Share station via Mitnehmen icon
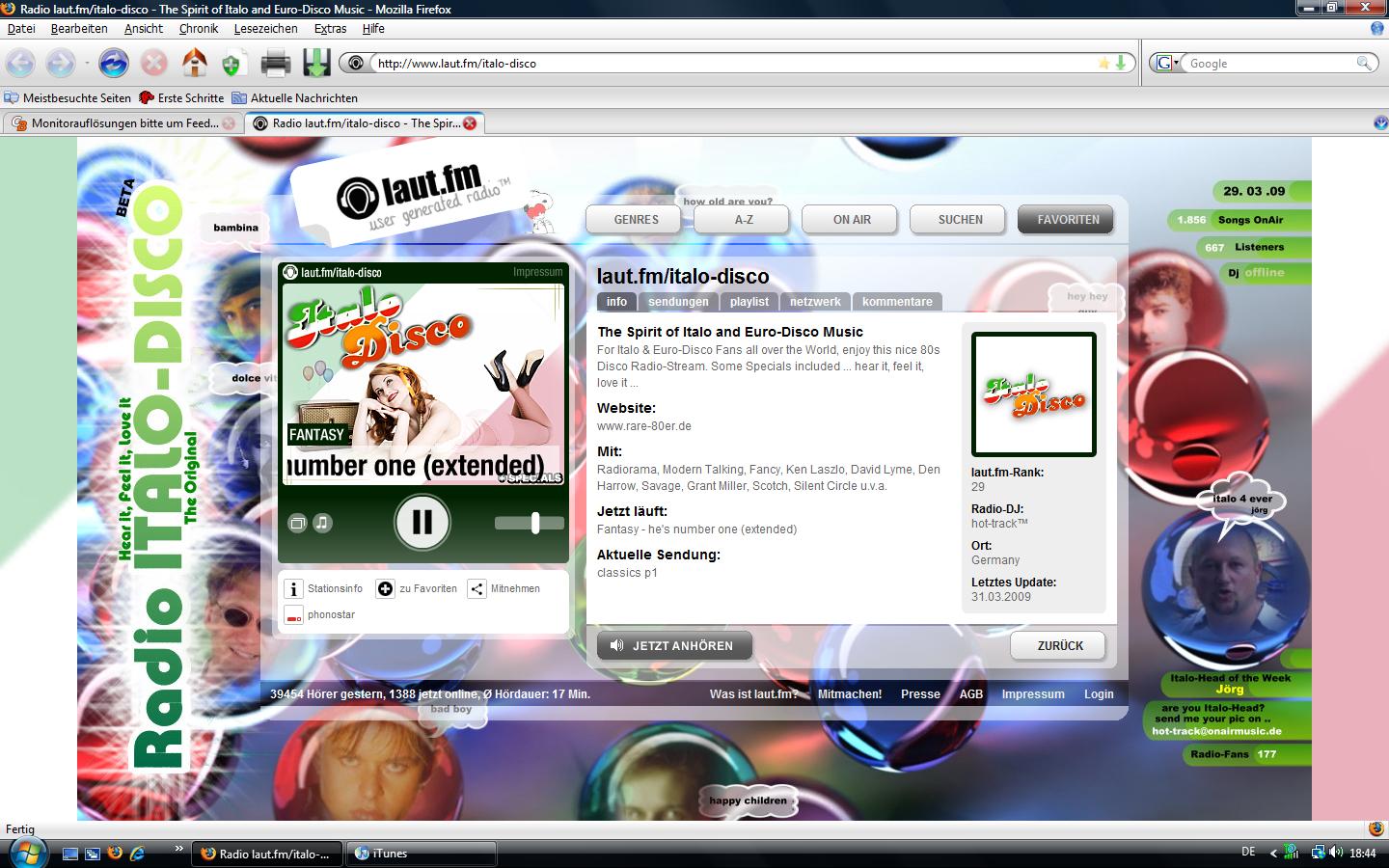 pyautogui.click(x=477, y=588)
